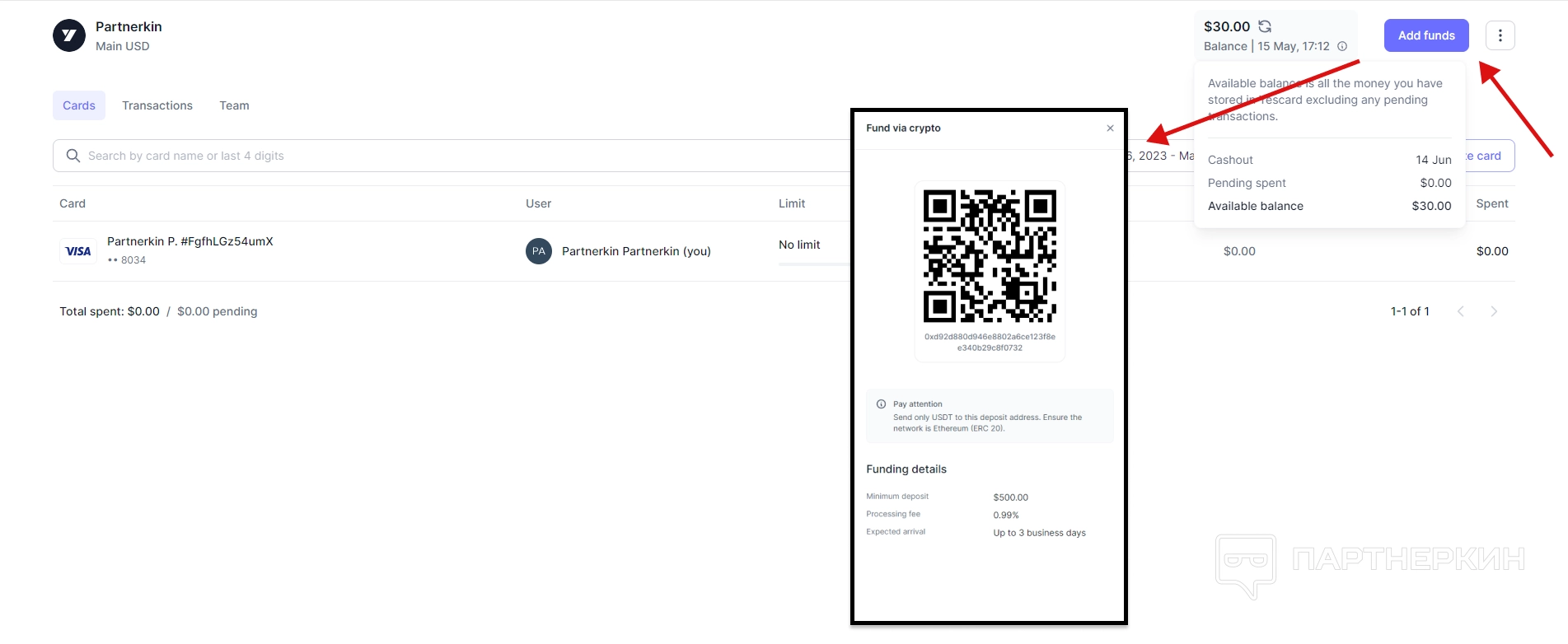Image resolution: width=1568 pixels, height=644 pixels.
Task: Click the $30.00 balance amount
Action: point(1227,26)
